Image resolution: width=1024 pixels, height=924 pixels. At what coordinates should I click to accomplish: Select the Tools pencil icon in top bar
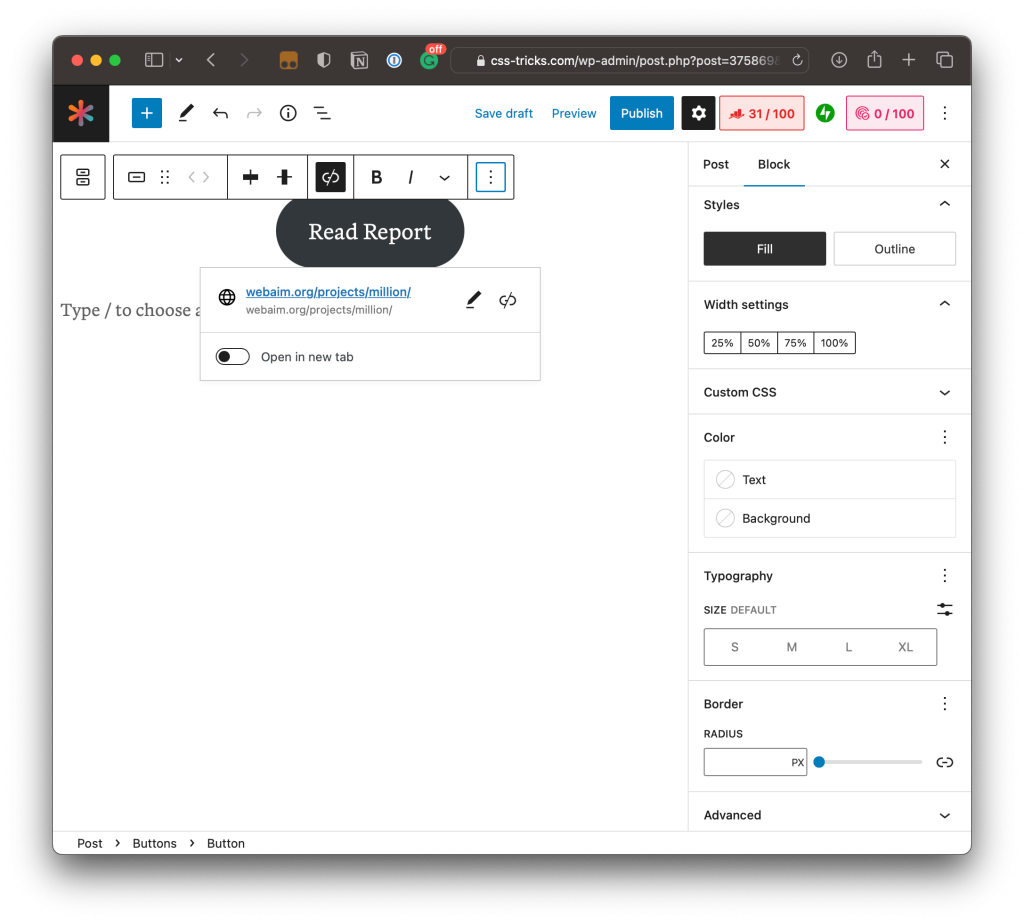click(x=186, y=113)
